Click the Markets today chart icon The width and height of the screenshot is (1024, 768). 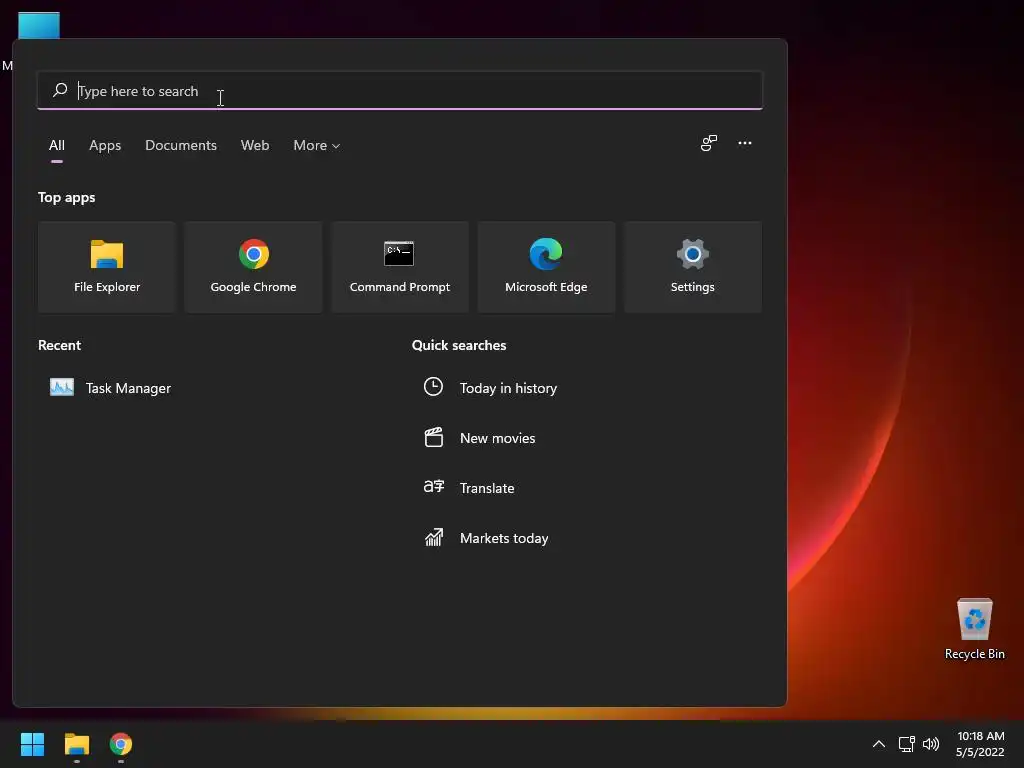click(x=434, y=537)
